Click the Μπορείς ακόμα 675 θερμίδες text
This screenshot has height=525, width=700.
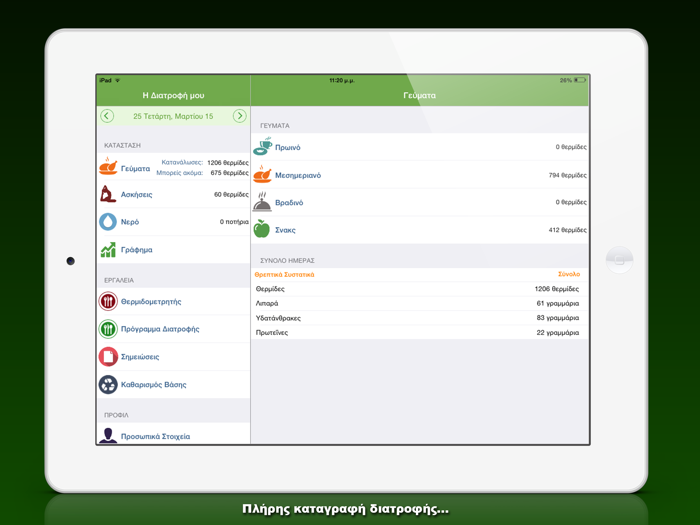[202, 173]
